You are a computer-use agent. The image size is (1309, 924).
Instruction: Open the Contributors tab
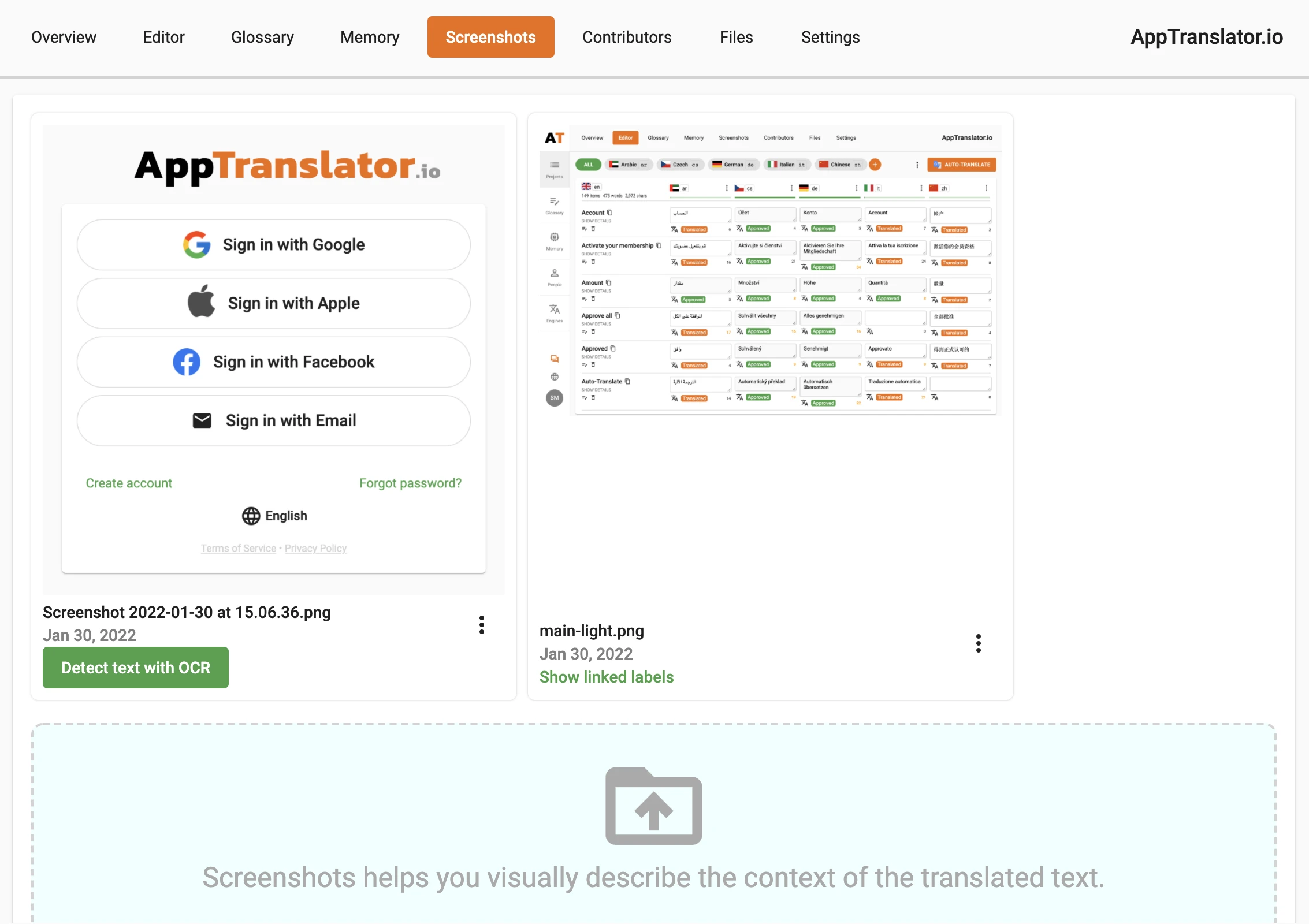click(627, 37)
